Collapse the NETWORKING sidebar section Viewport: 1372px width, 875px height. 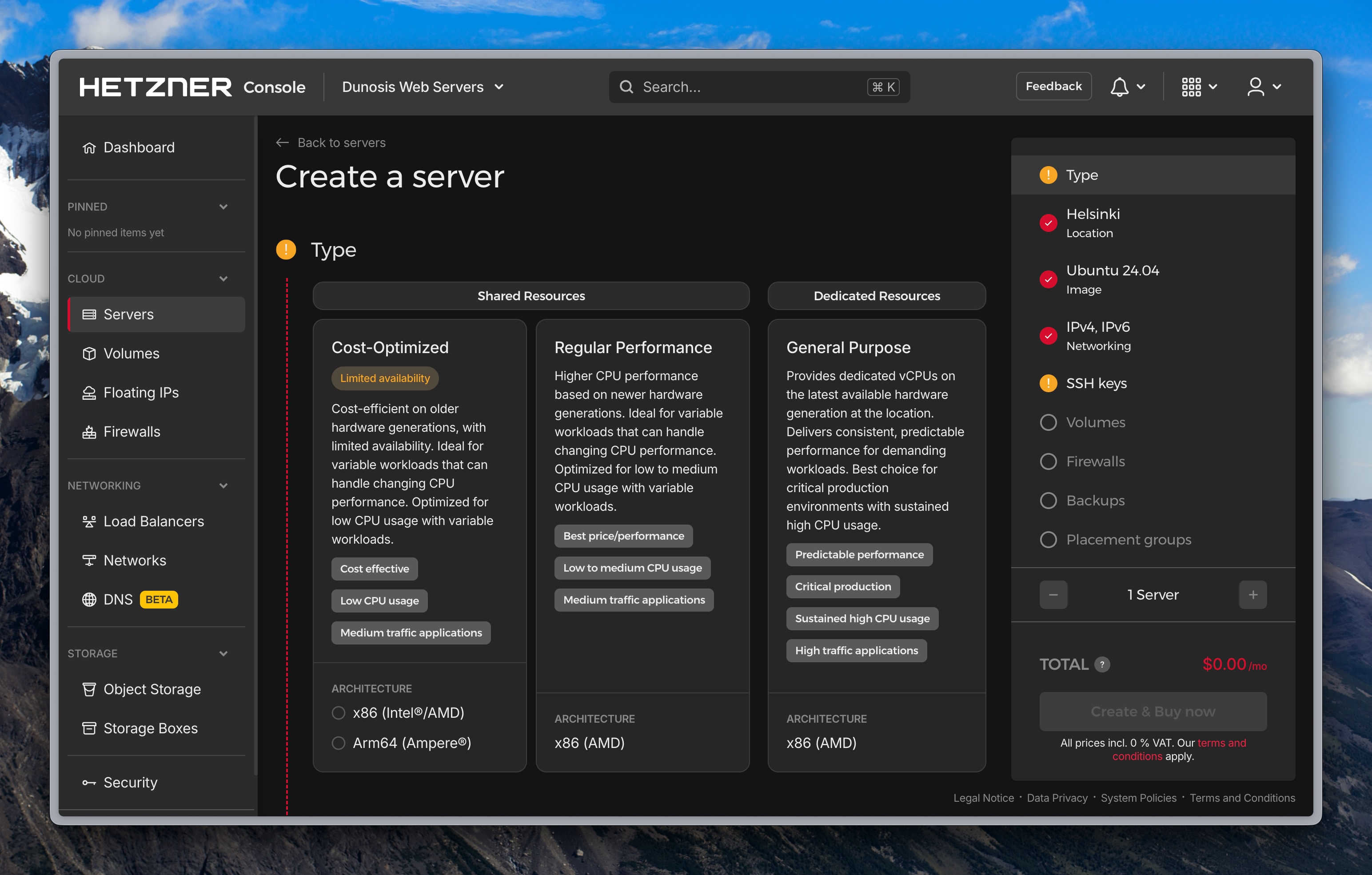[x=223, y=485]
